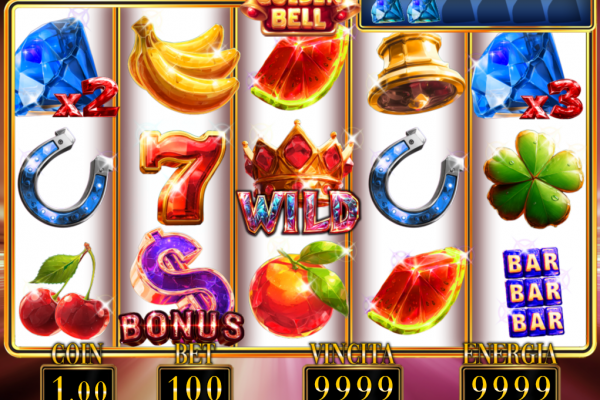The image size is (600, 400).
Task: Click the horseshoe on the fourth reel
Action: pyautogui.click(x=417, y=177)
